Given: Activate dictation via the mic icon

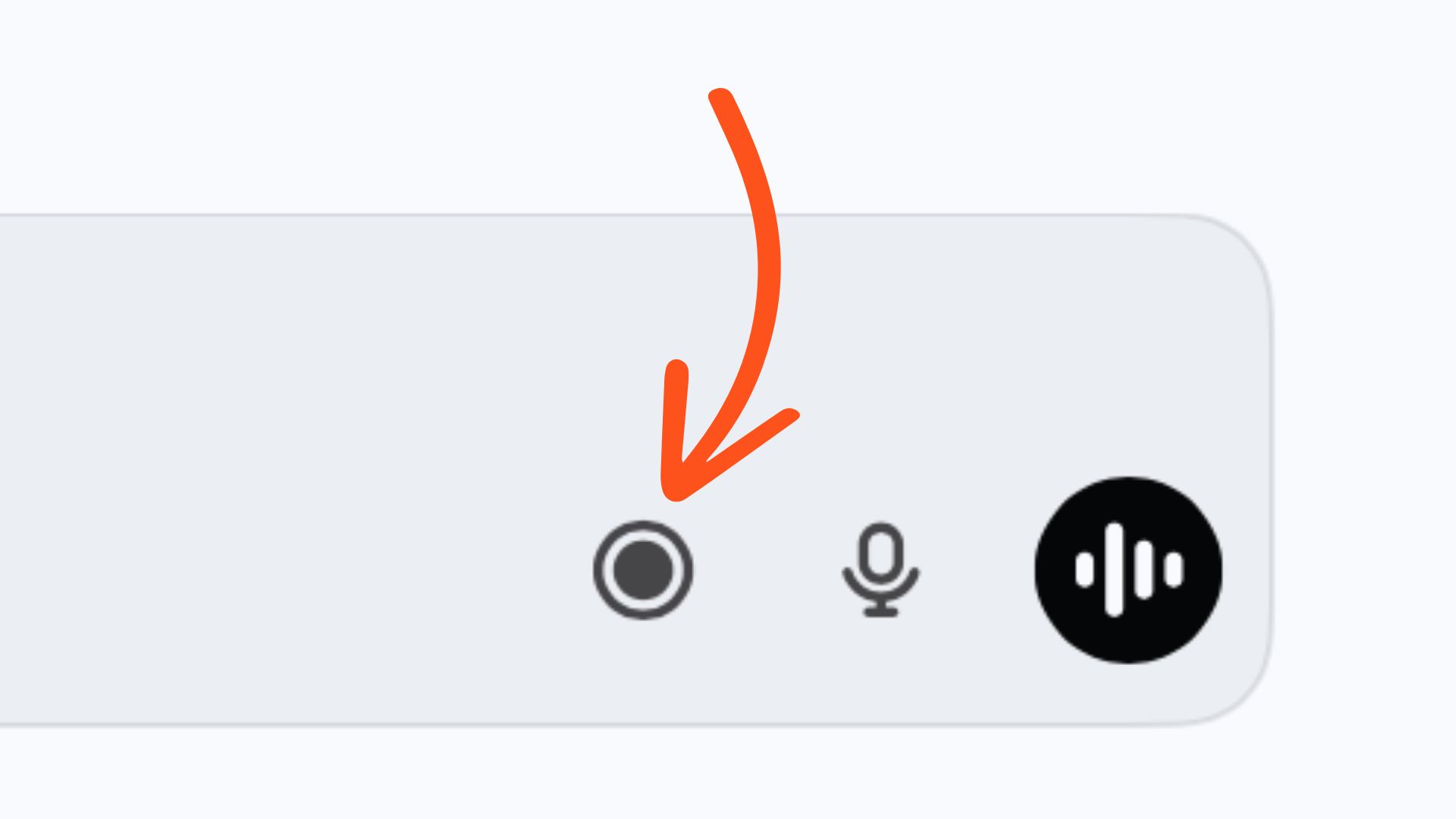Looking at the screenshot, I should 880,570.
